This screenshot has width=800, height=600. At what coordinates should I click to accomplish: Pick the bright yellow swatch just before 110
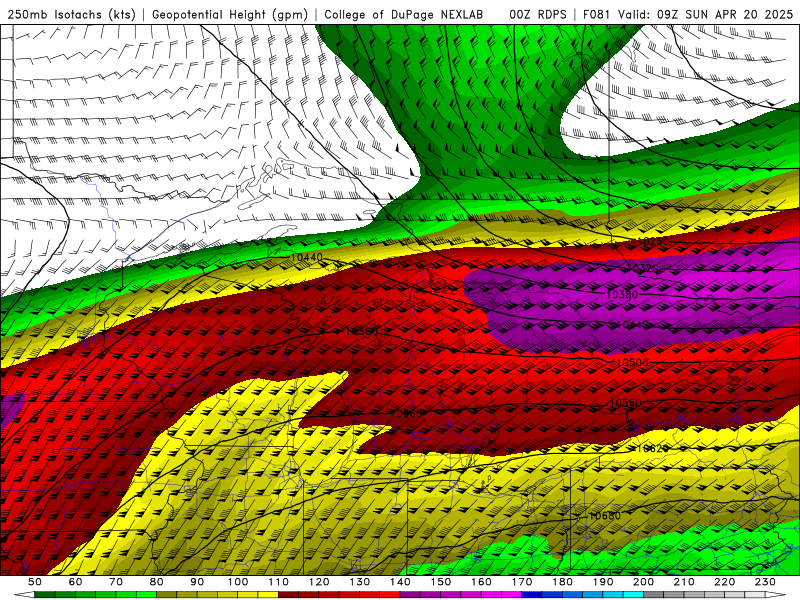[x=268, y=595]
